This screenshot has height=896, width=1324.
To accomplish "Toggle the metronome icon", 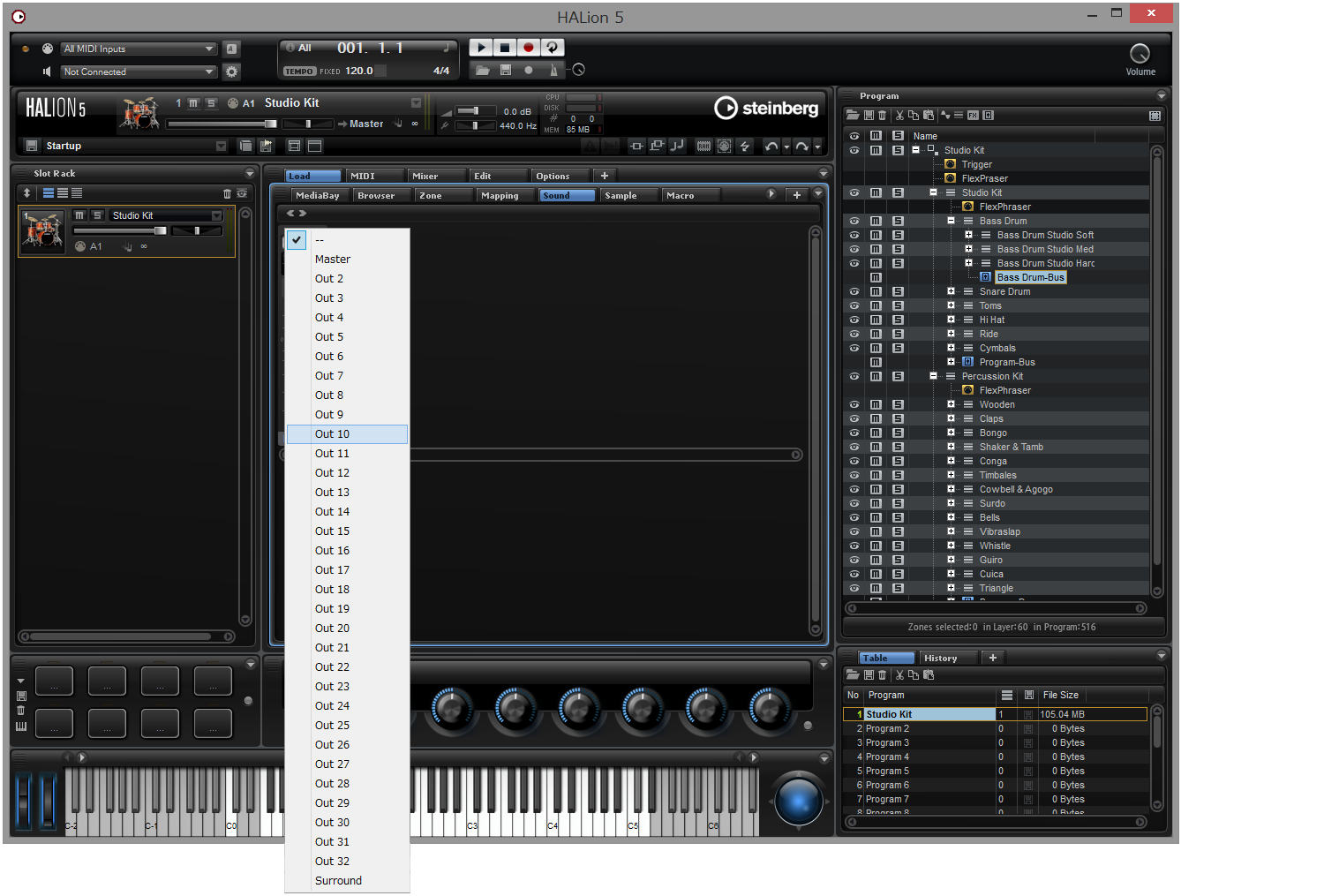I will pos(553,70).
